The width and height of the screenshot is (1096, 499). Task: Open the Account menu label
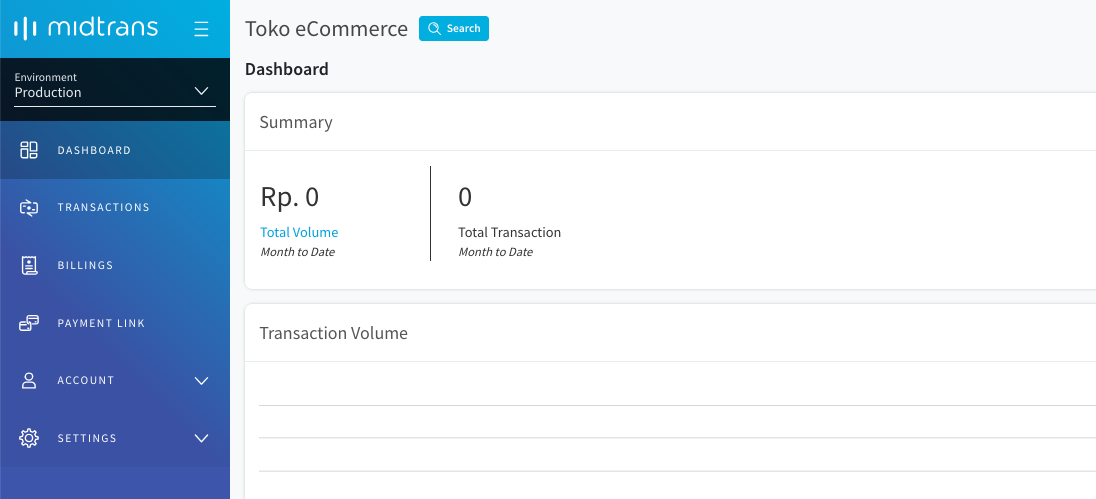[86, 381]
